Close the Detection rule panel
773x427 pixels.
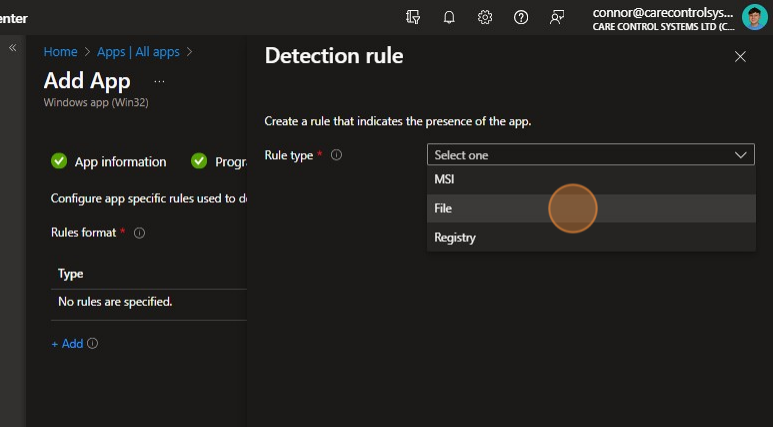(740, 57)
